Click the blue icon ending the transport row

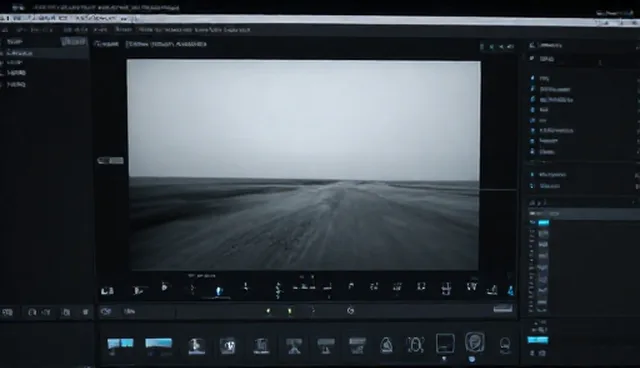[510, 290]
